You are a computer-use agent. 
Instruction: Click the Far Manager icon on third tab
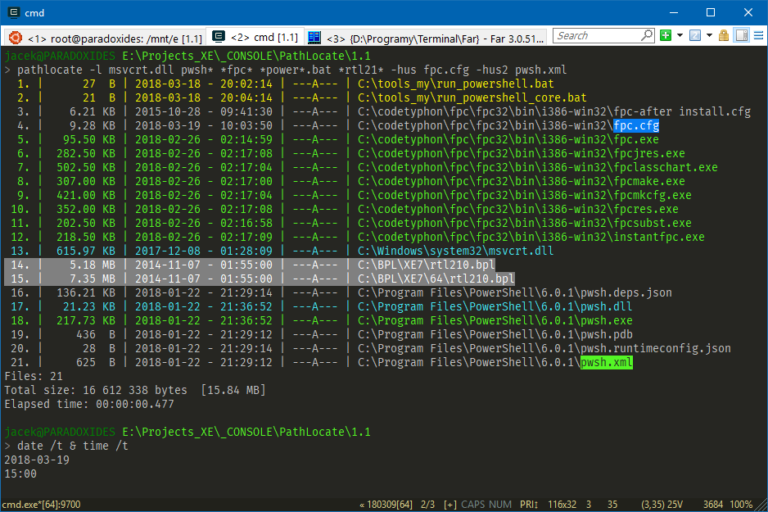pos(315,36)
